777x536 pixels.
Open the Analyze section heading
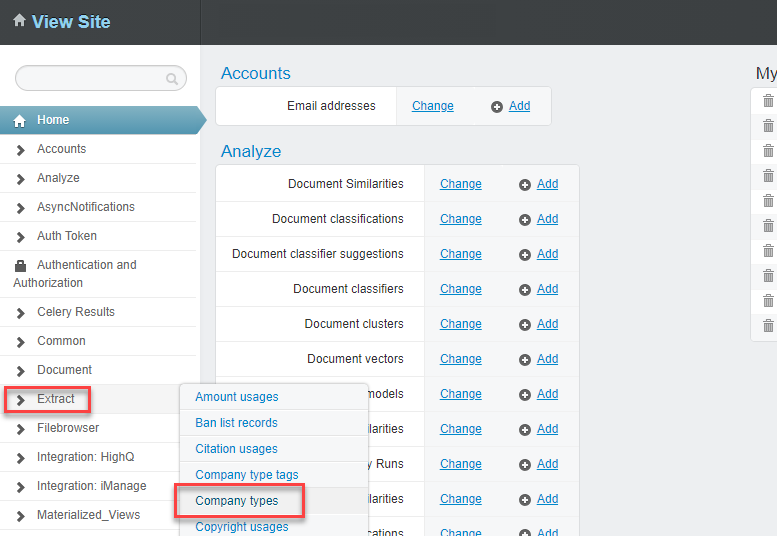pos(251,151)
